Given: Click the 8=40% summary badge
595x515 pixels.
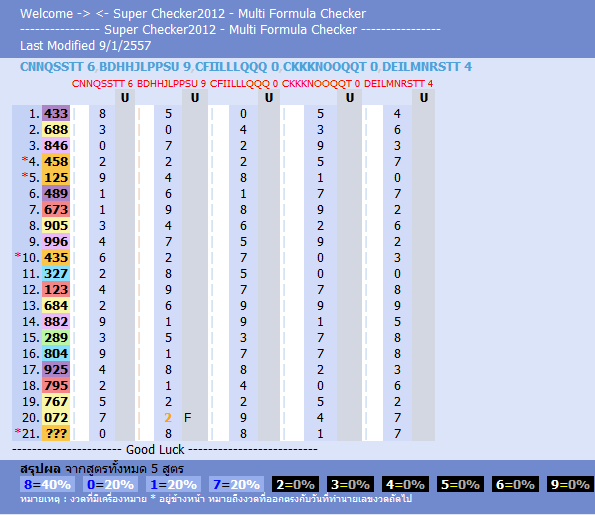Looking at the screenshot, I should [47, 485].
